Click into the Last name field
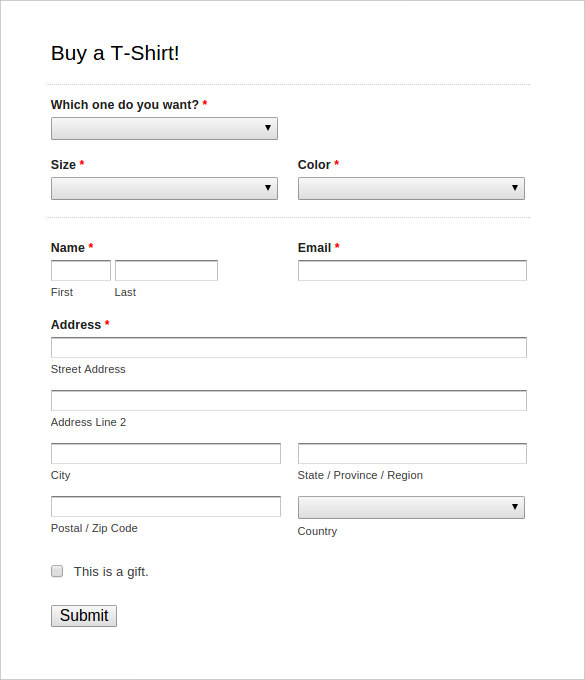This screenshot has width=585, height=680. click(x=167, y=271)
